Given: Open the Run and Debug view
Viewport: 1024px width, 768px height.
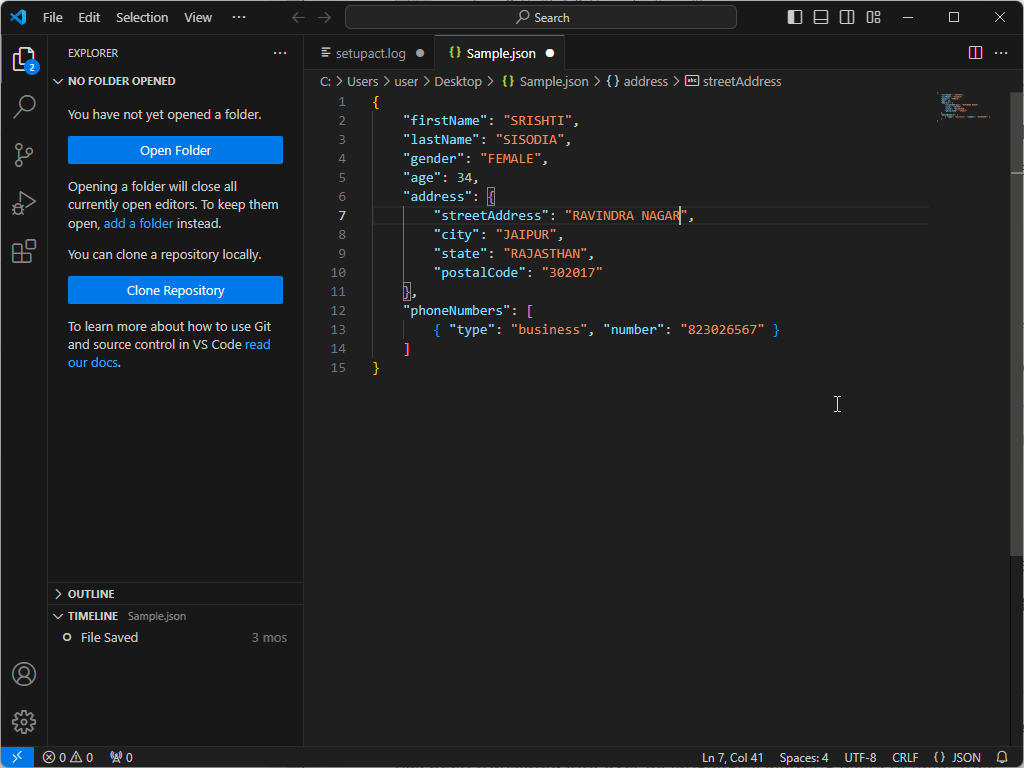Looking at the screenshot, I should tap(24, 203).
